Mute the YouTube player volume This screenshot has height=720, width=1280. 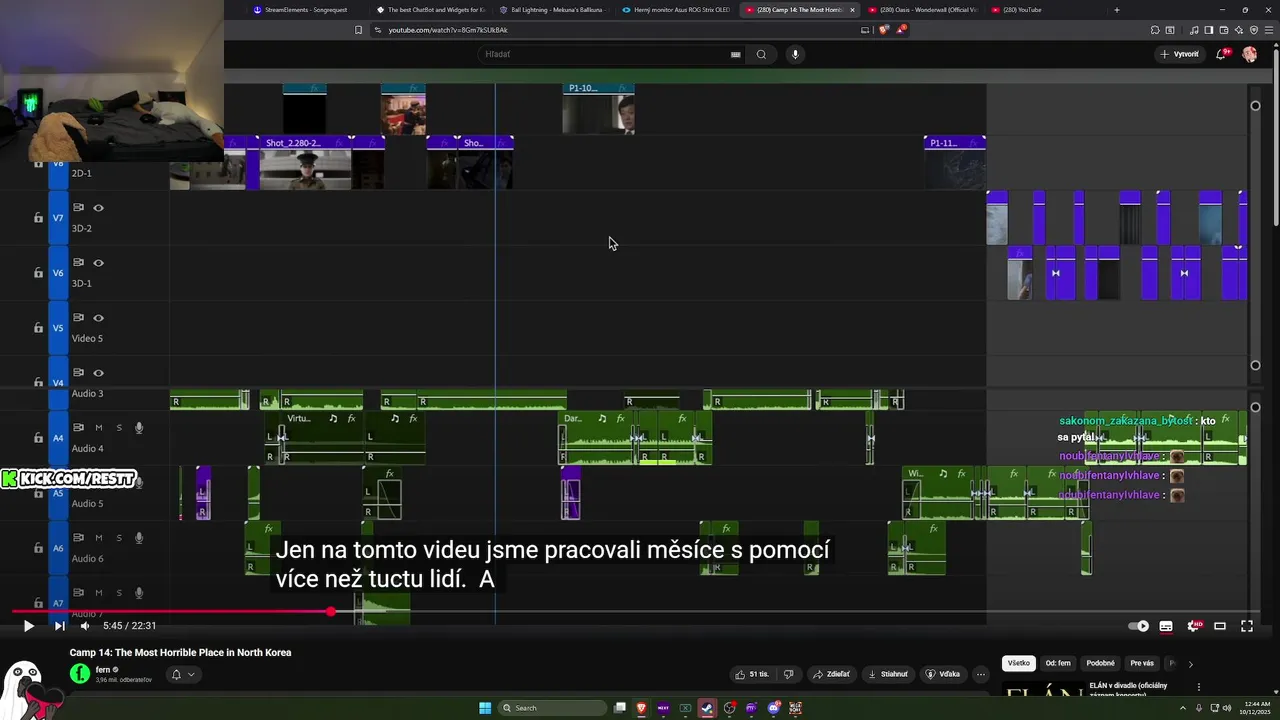click(85, 626)
